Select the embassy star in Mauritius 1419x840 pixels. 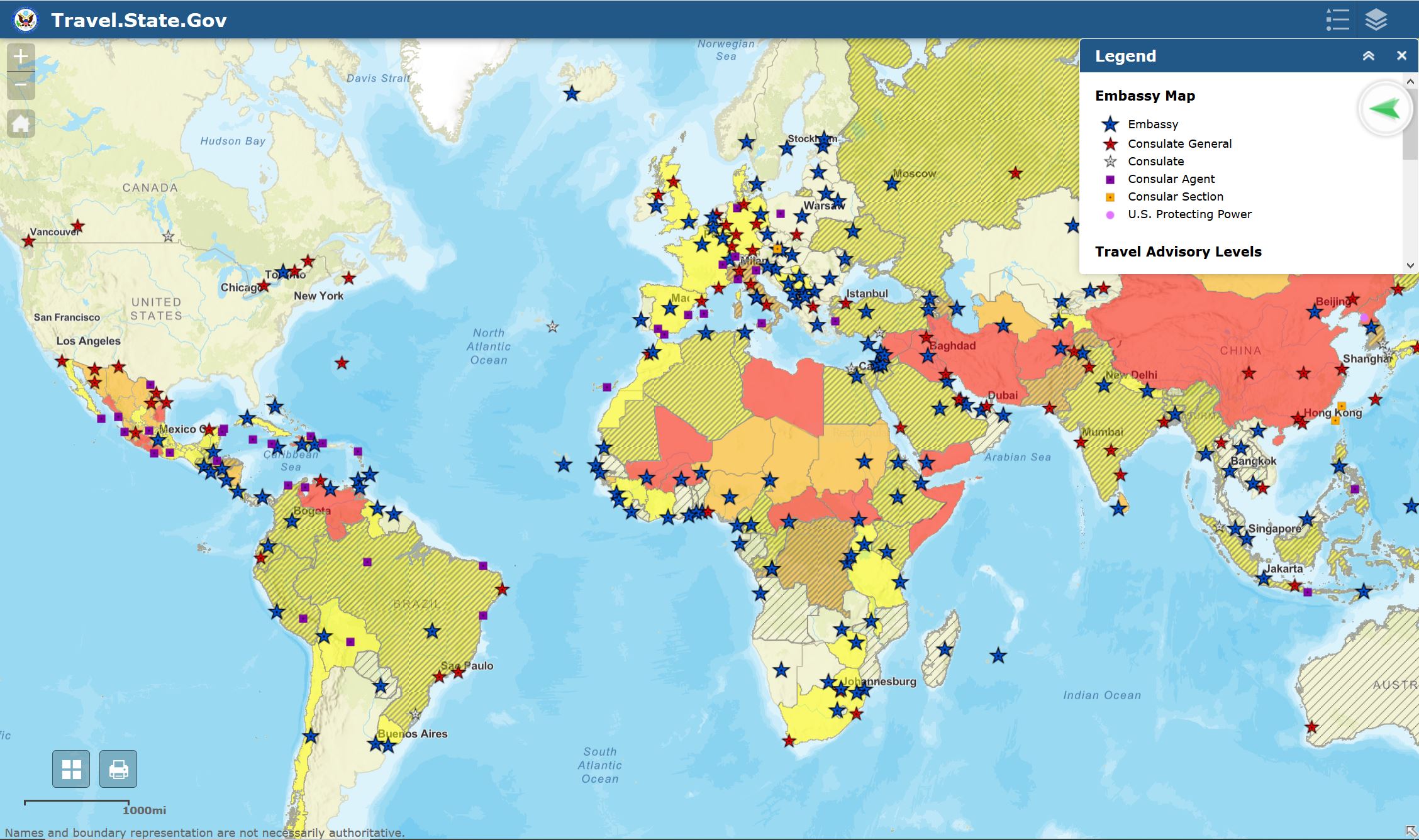point(998,656)
